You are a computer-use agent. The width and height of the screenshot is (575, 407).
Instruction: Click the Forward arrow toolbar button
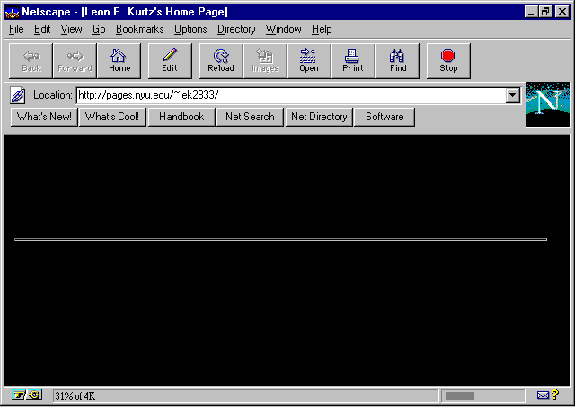75,61
